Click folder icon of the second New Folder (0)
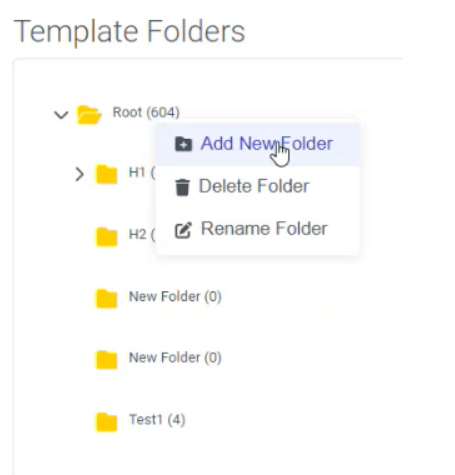Image resolution: width=455 pixels, height=475 pixels. [107, 360]
